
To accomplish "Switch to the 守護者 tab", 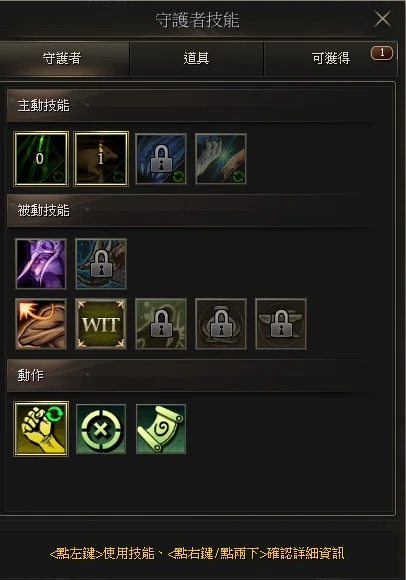I will pos(62,58).
